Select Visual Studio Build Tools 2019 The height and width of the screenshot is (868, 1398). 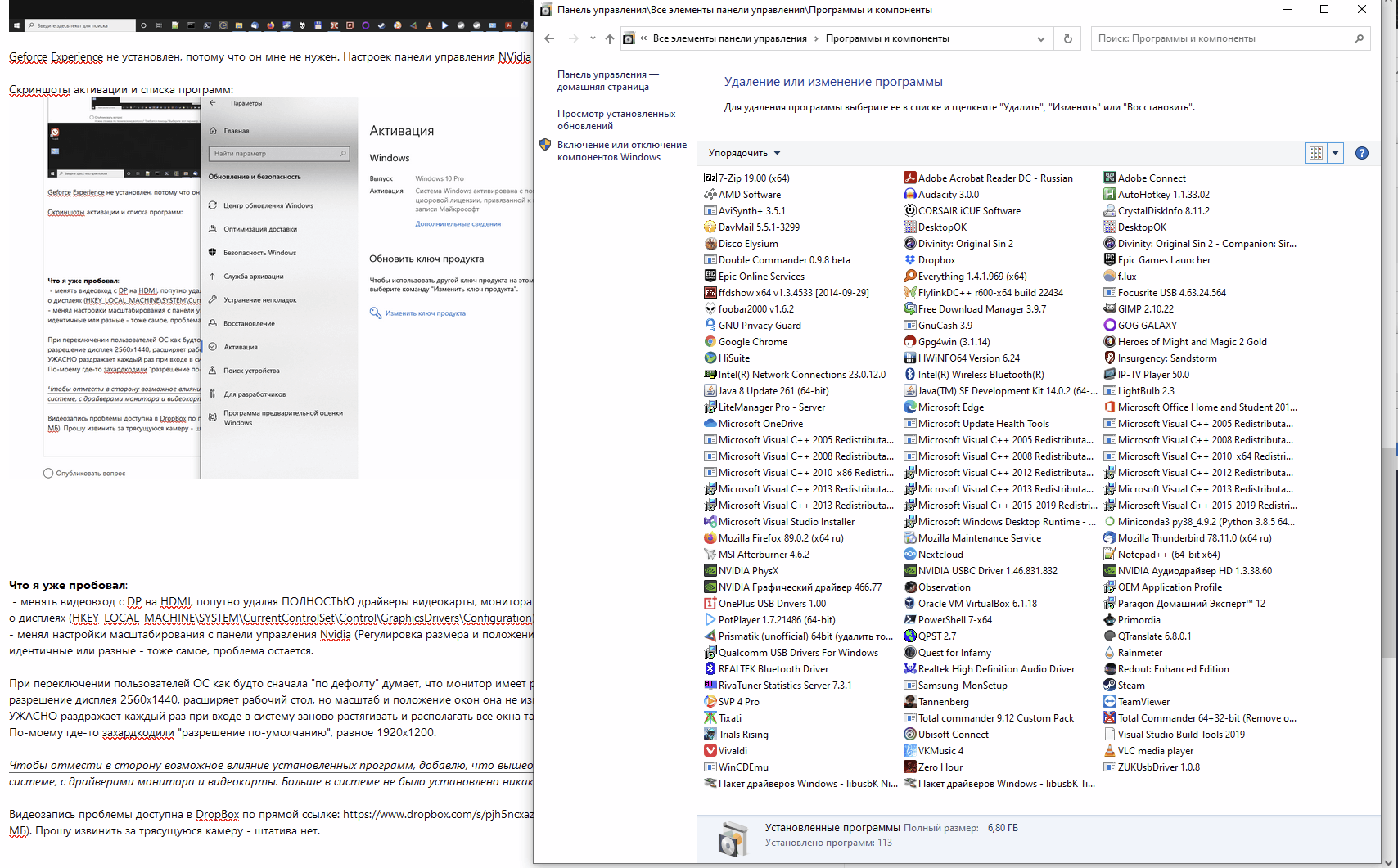pyautogui.click(x=1175, y=735)
